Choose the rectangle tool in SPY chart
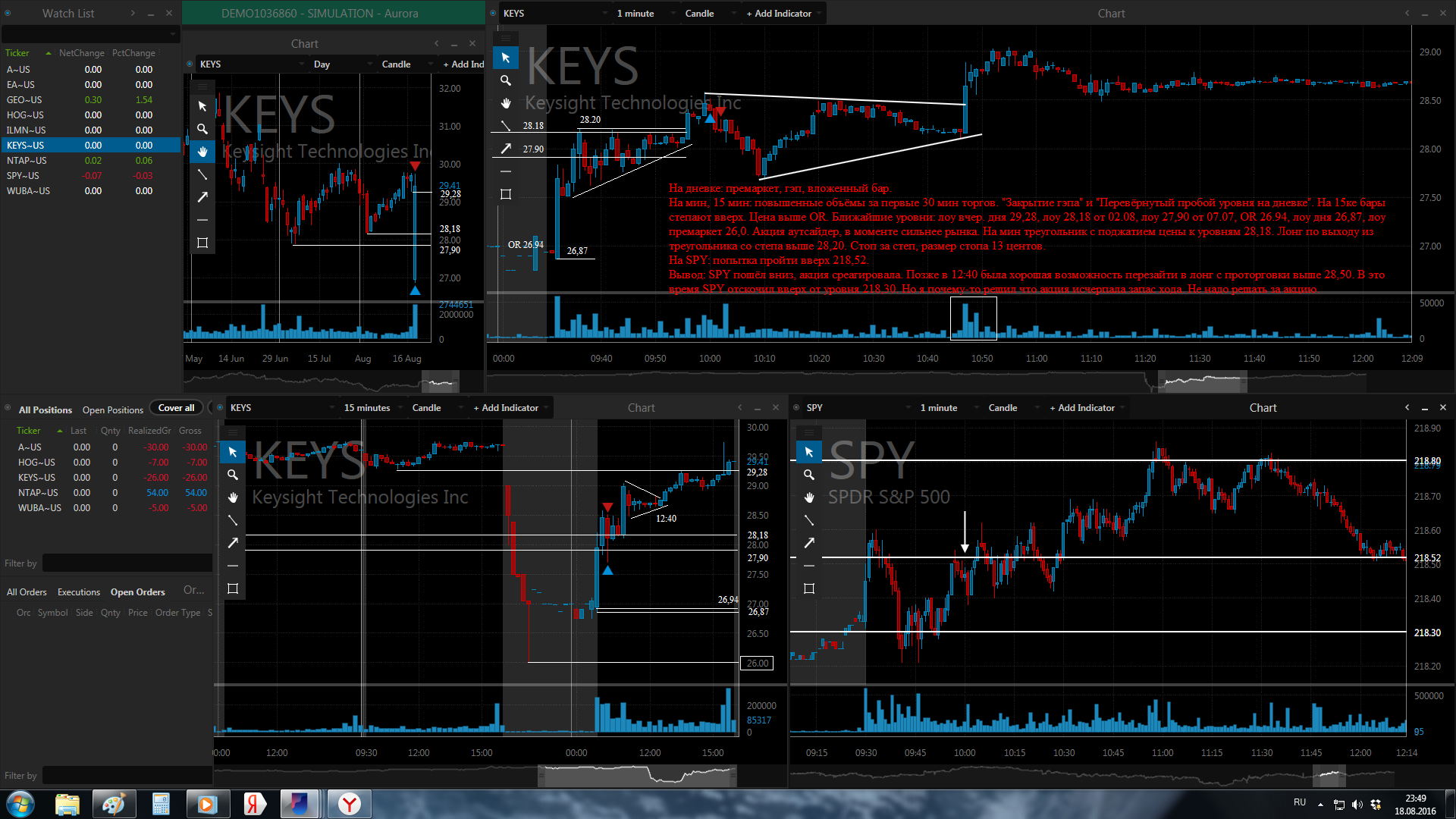The width and height of the screenshot is (1456, 819). [809, 588]
